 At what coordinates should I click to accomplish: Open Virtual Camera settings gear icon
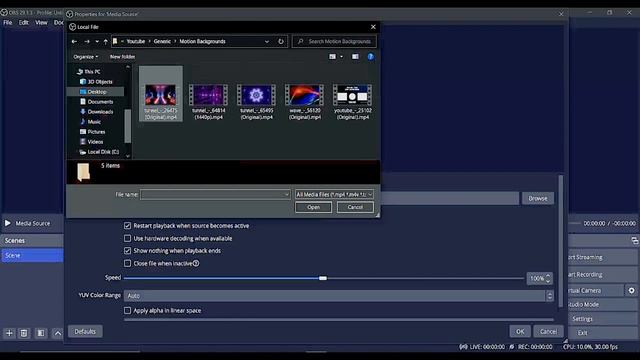(x=631, y=291)
